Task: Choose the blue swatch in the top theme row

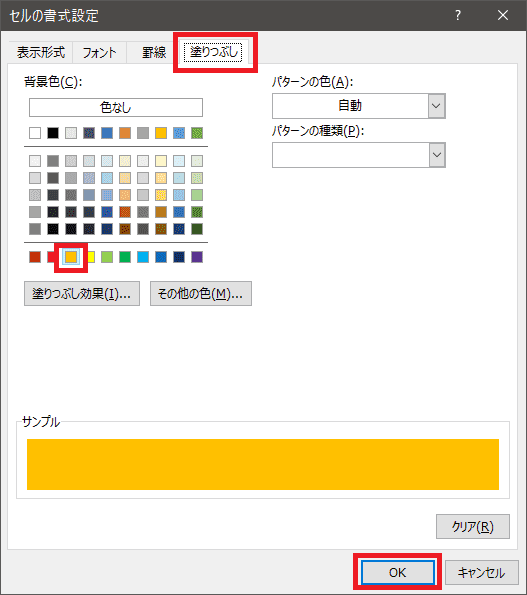Action: pos(107,133)
